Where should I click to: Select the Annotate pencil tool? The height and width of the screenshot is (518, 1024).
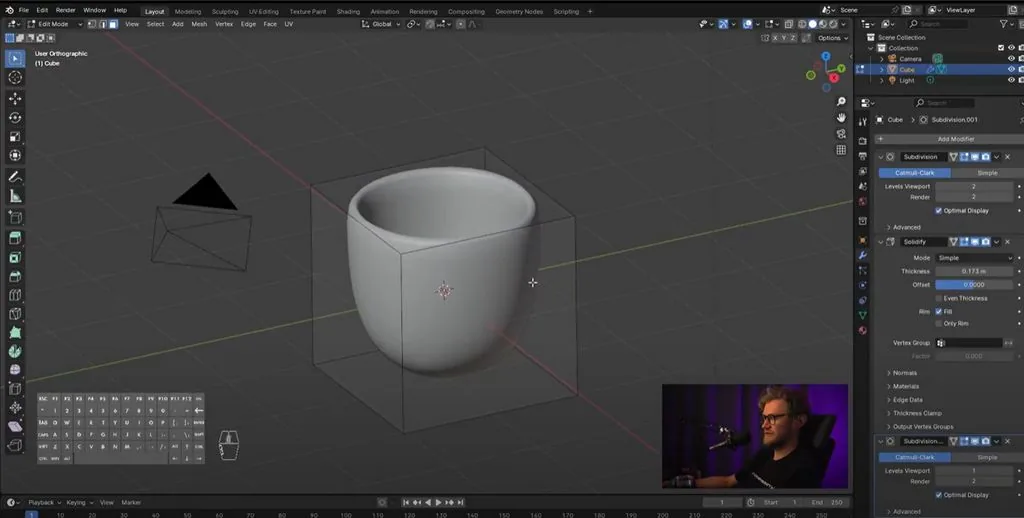[x=15, y=177]
